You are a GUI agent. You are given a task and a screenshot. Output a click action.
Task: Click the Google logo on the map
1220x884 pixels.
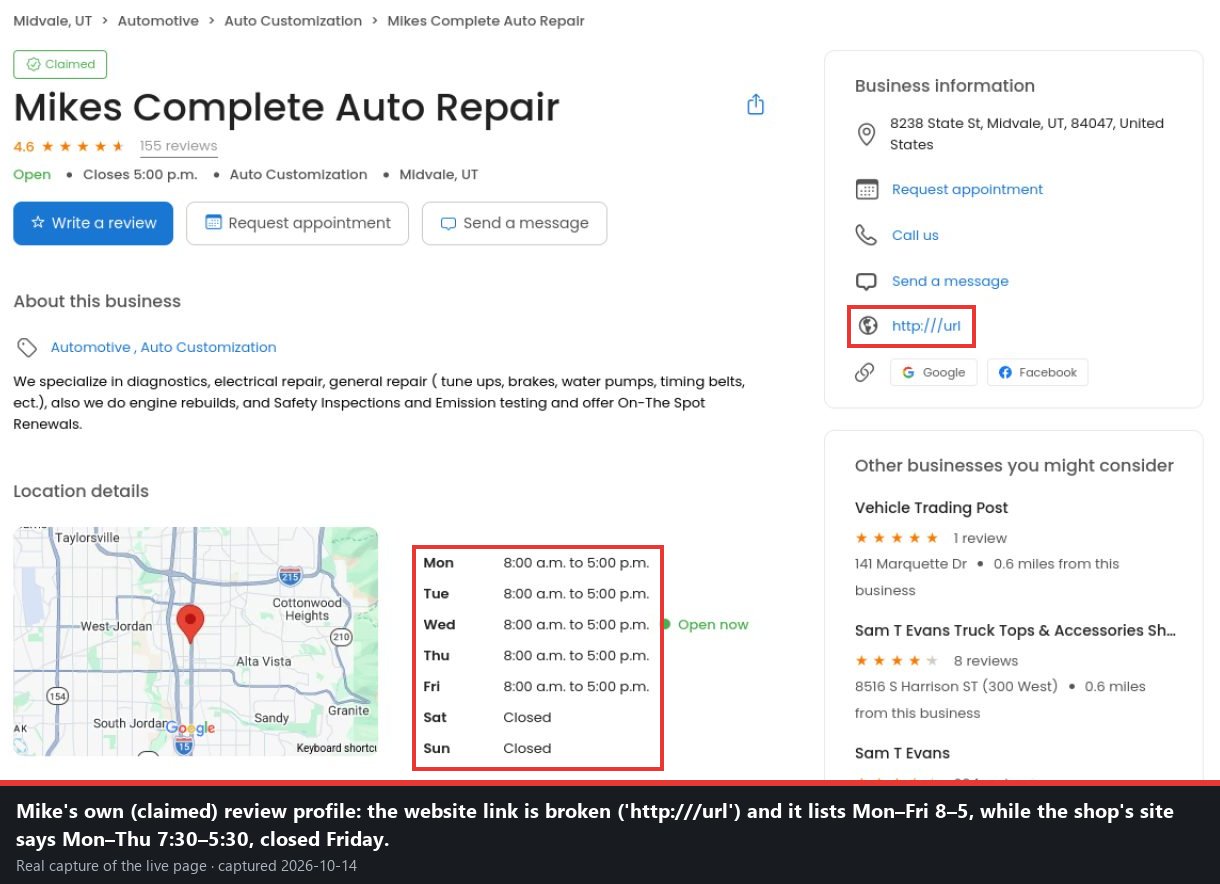point(190,728)
